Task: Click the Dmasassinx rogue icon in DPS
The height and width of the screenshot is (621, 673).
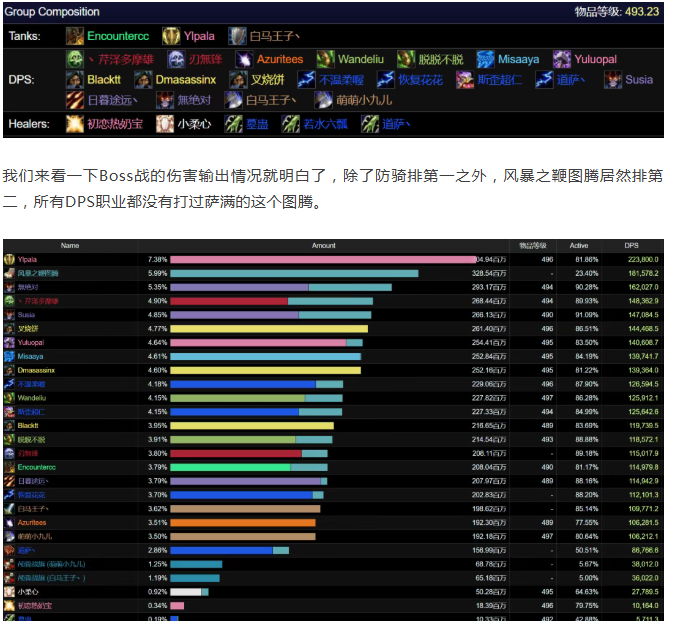Action: tap(143, 79)
